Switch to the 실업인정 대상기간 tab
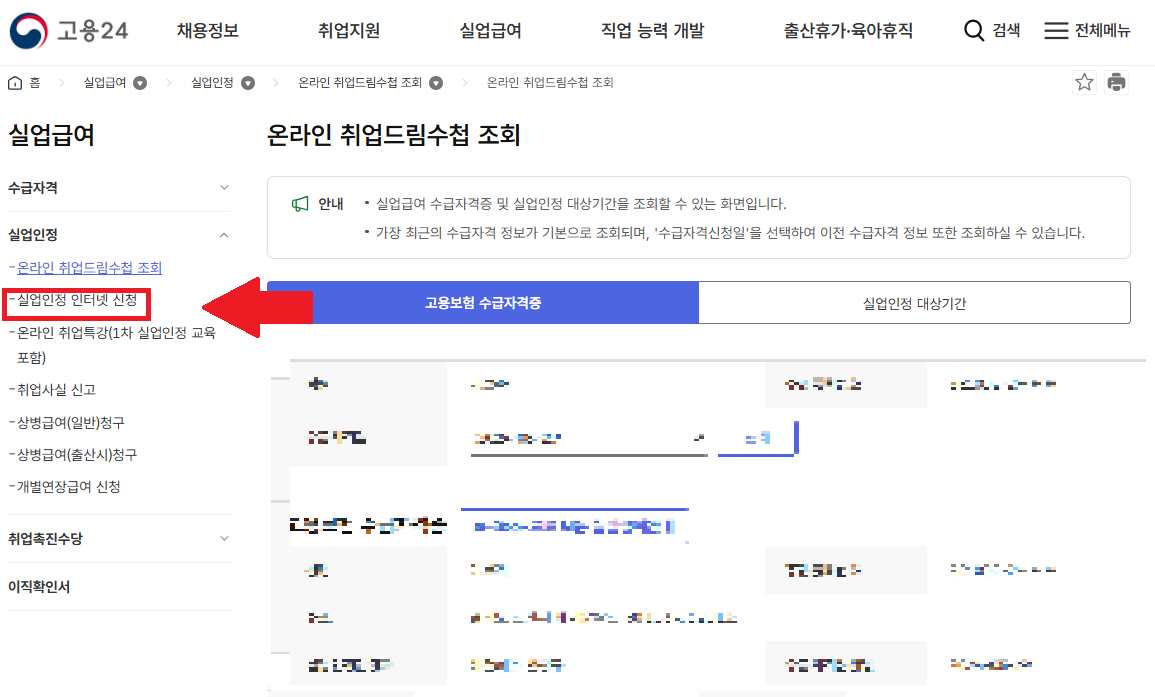 click(914, 302)
